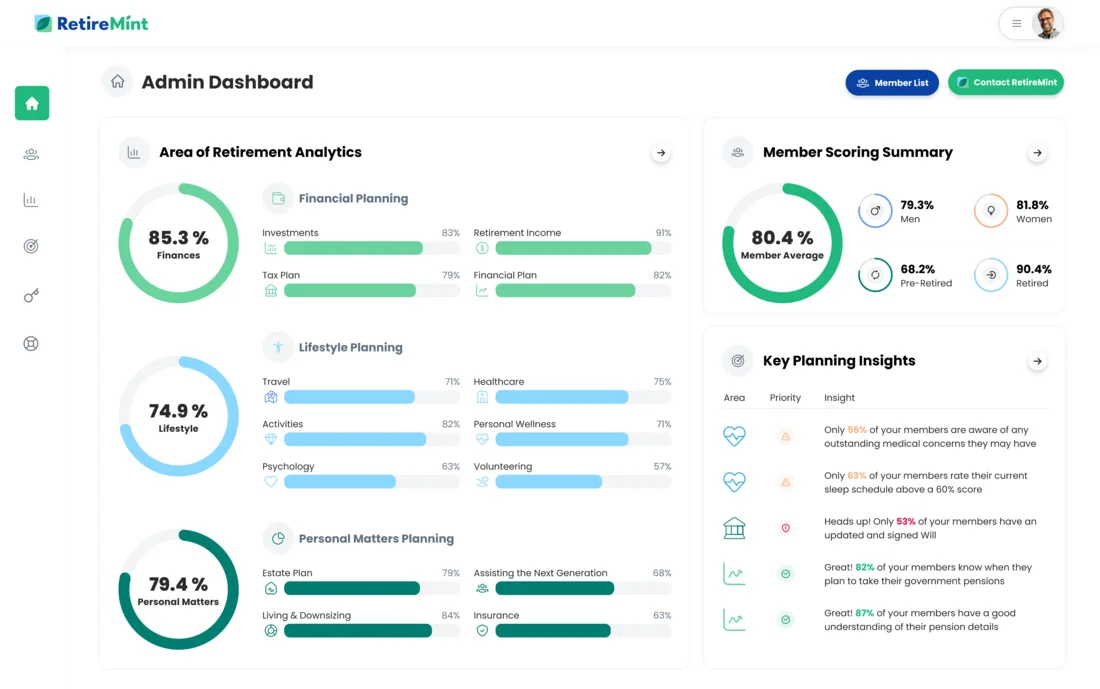Click the Key Planning Insights target icon
The height and width of the screenshot is (689, 1100).
(738, 361)
